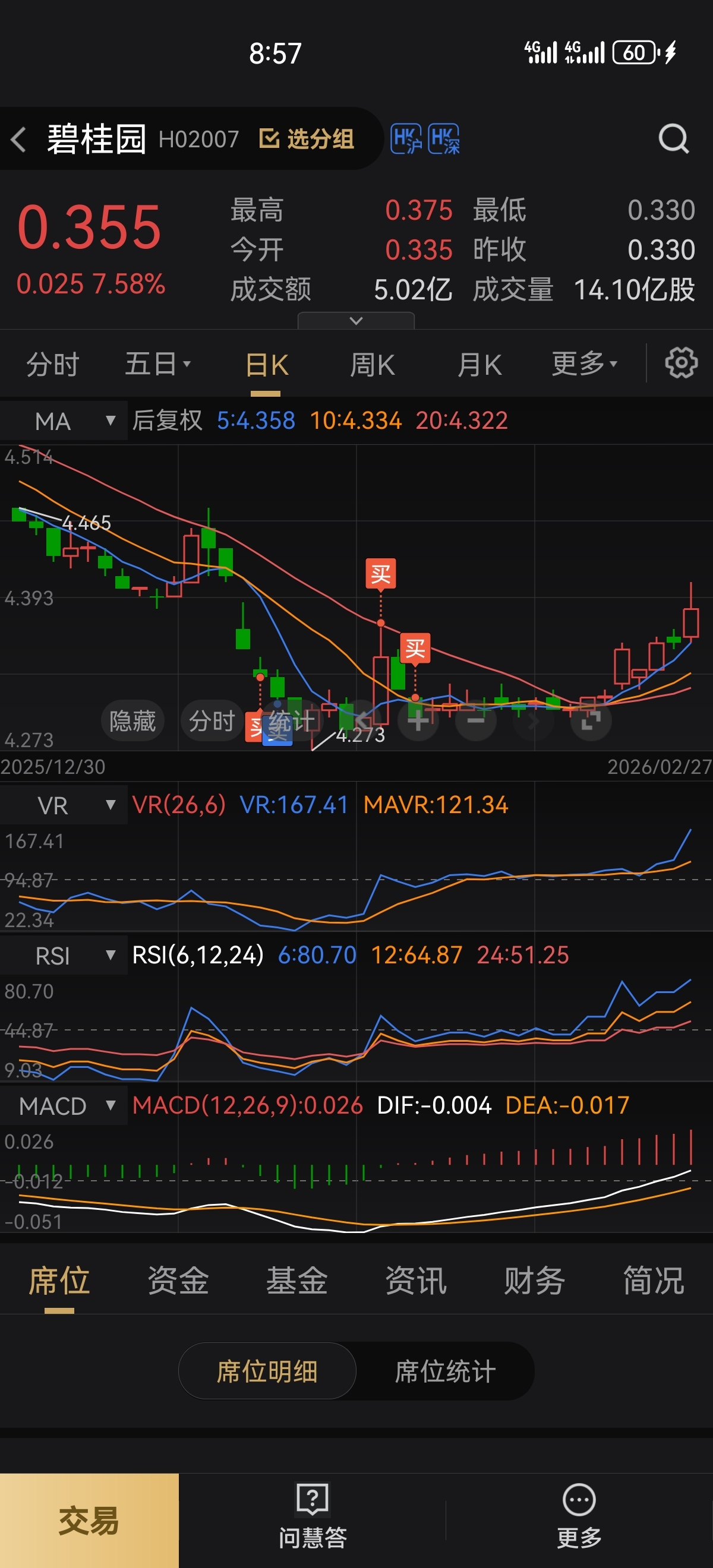Tap the HK沪 Shanghai connect badge

[406, 140]
